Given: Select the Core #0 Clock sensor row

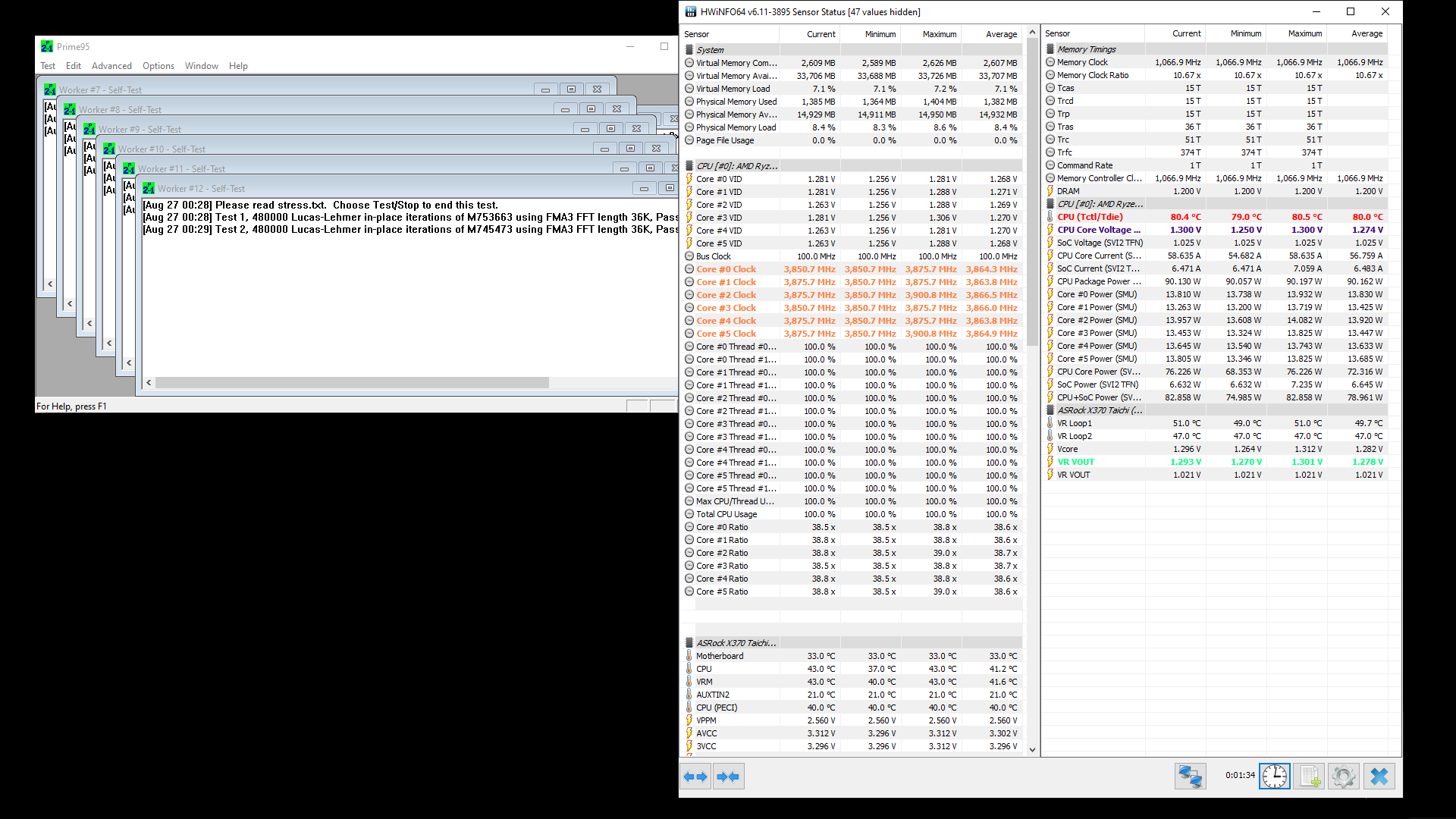Looking at the screenshot, I should pyautogui.click(x=726, y=269).
